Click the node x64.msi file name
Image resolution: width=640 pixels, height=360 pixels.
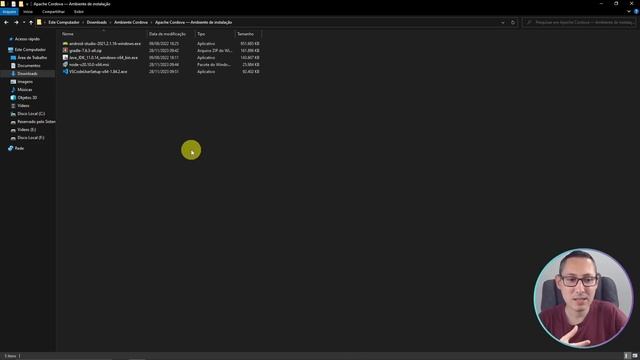pos(89,64)
